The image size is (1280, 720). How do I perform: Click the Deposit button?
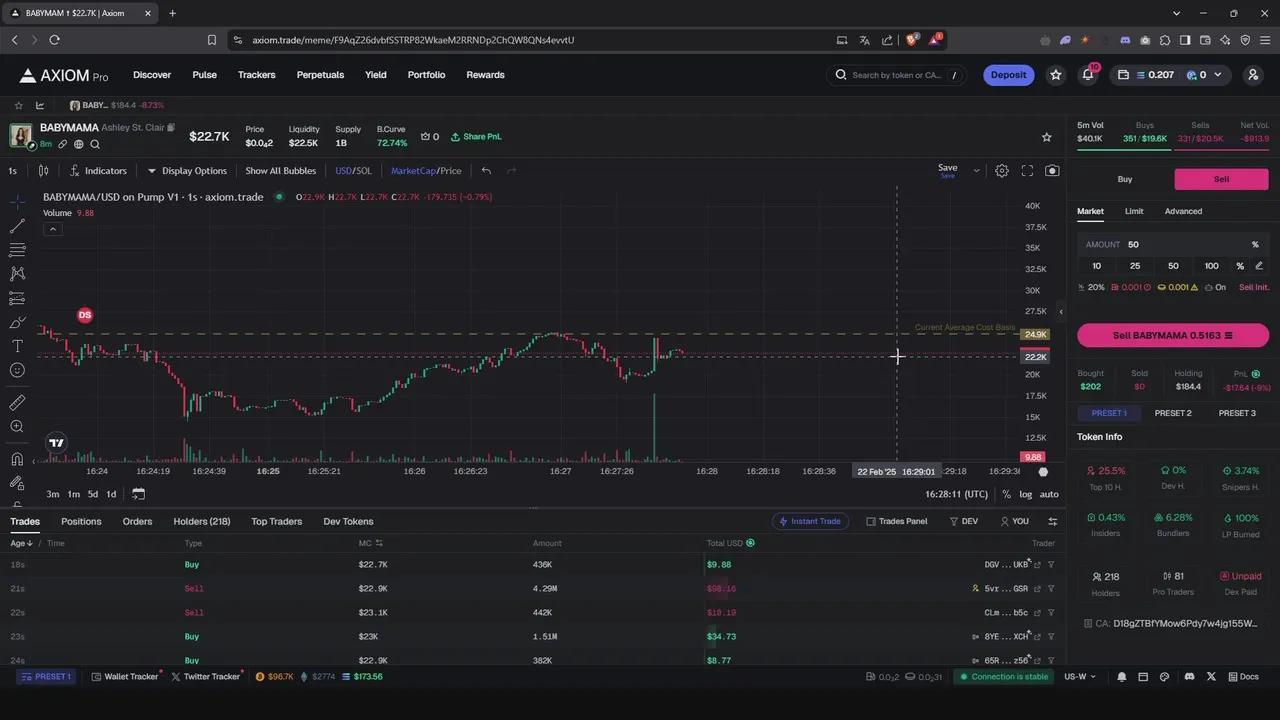click(x=1008, y=75)
